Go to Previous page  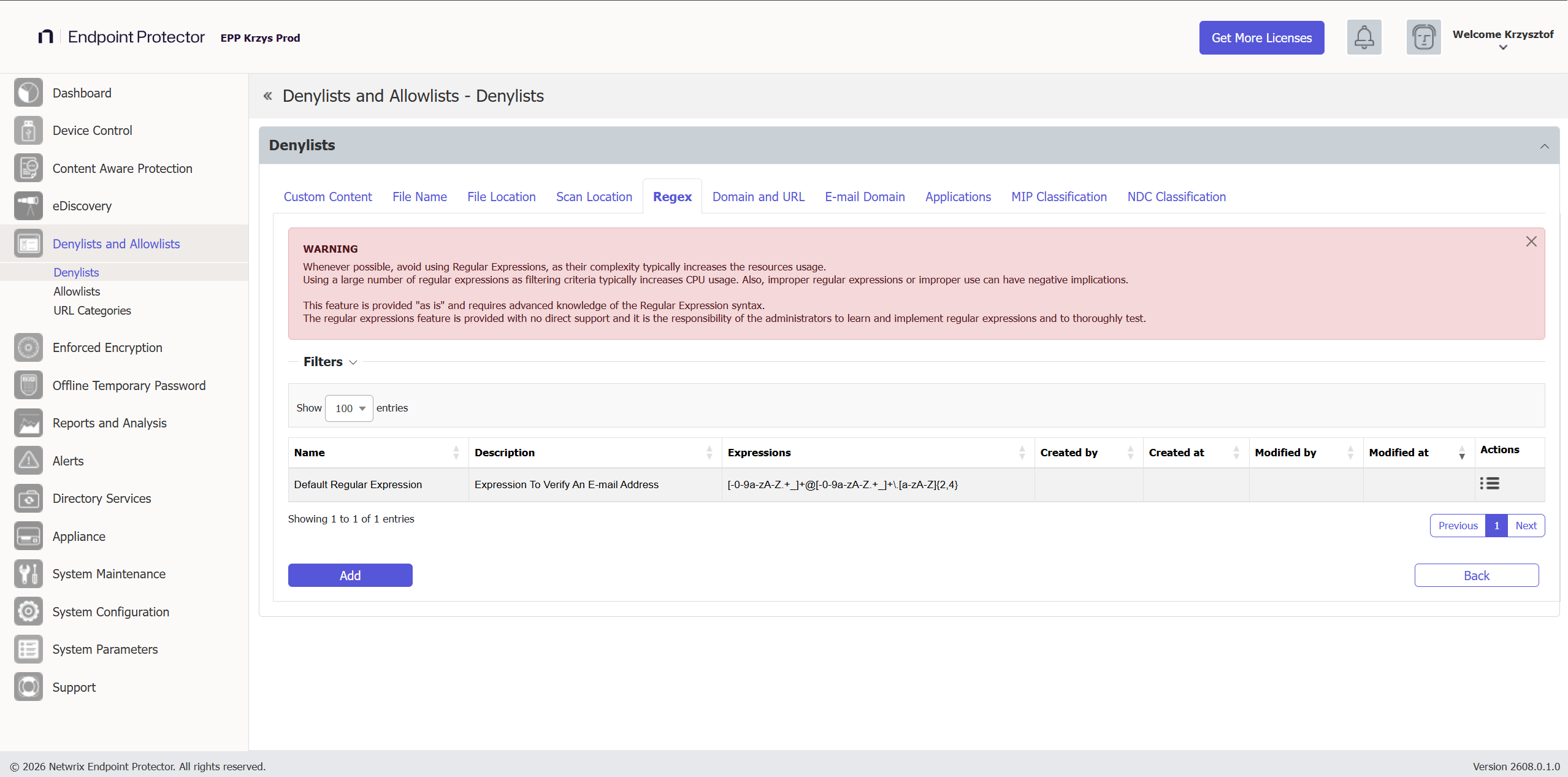click(1458, 526)
